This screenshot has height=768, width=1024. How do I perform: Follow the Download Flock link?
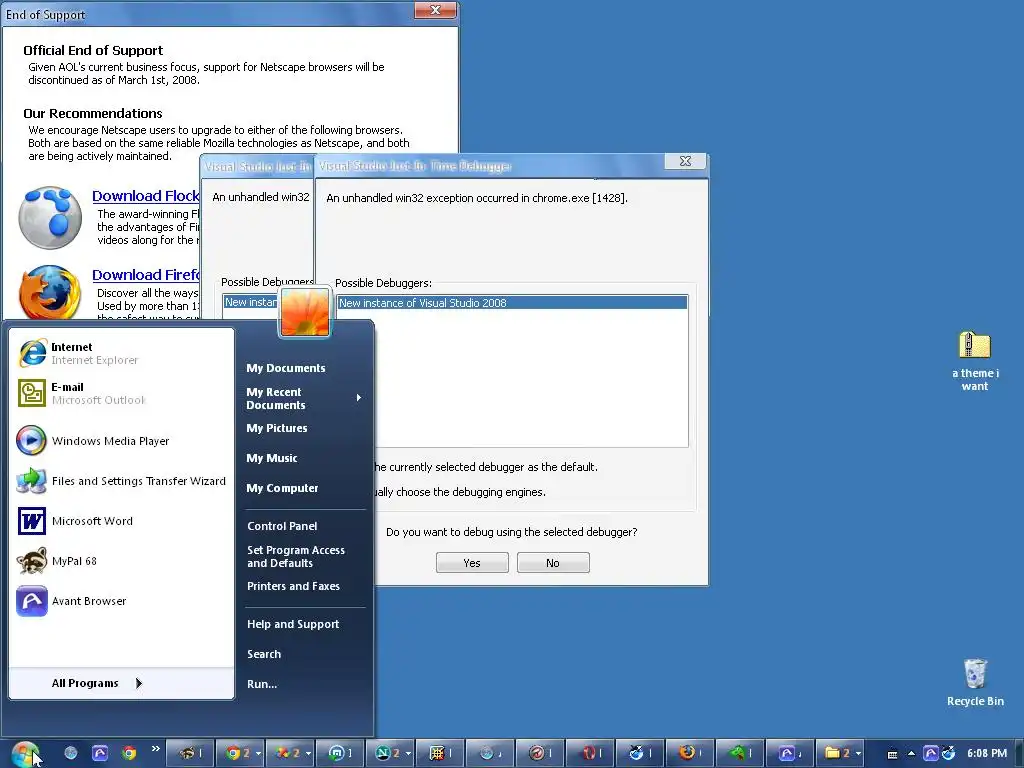[x=146, y=196]
